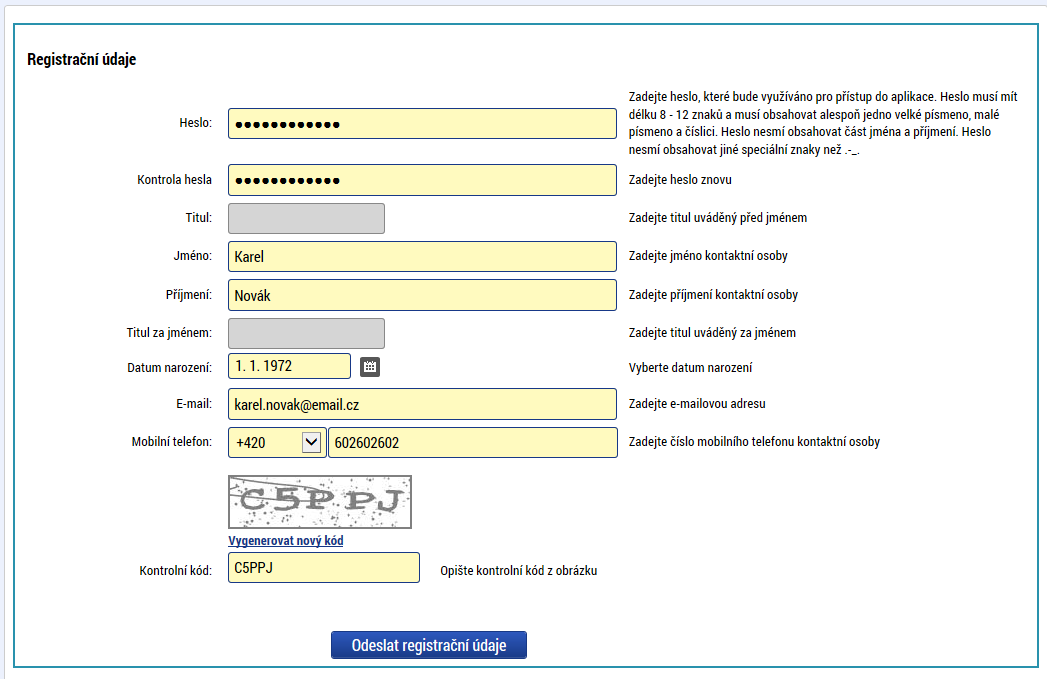The width and height of the screenshot is (1047, 679).
Task: Focus the E-mail field karel.novak@email.cz
Action: (422, 404)
